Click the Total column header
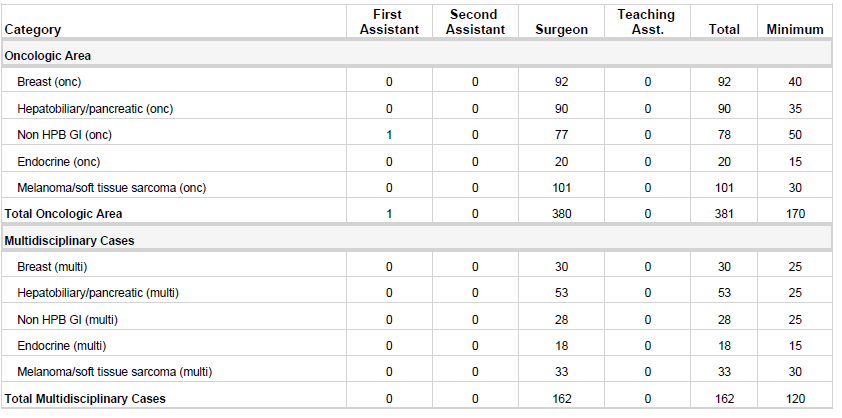Viewport: 842px width, 418px height. pos(724,30)
